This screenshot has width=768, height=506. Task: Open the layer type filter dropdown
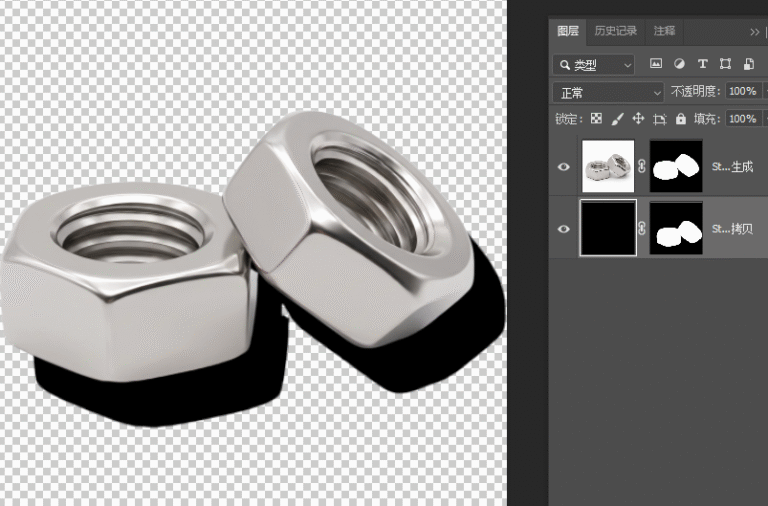click(x=594, y=65)
